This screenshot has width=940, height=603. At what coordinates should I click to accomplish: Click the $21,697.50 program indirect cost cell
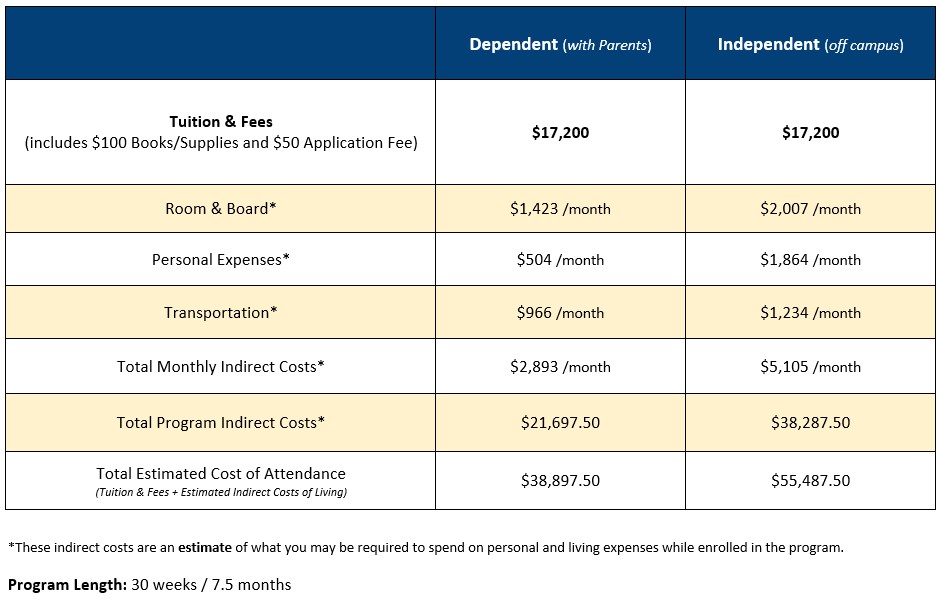(560, 423)
